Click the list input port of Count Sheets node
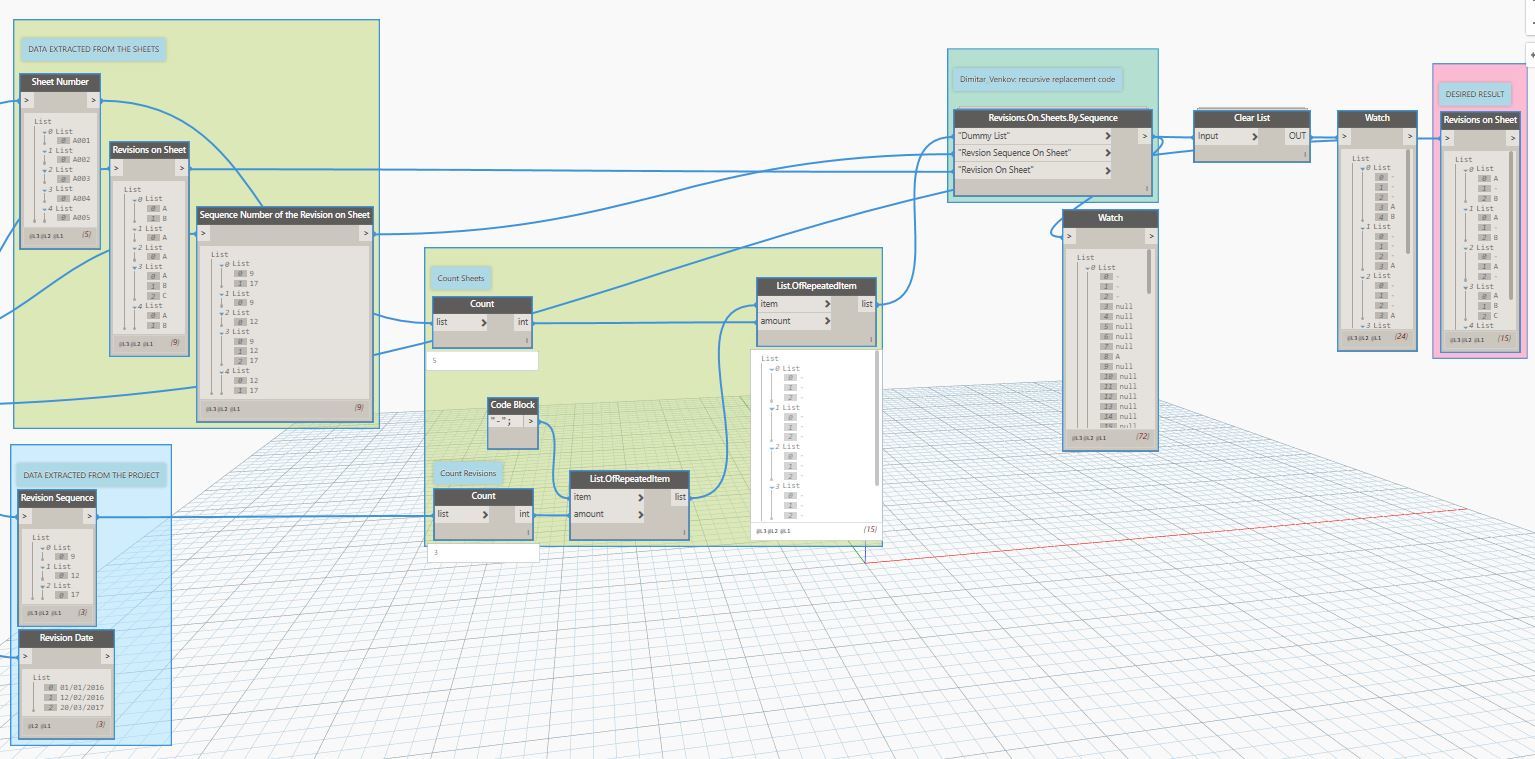Screen dimensions: 1535x759 462,322
